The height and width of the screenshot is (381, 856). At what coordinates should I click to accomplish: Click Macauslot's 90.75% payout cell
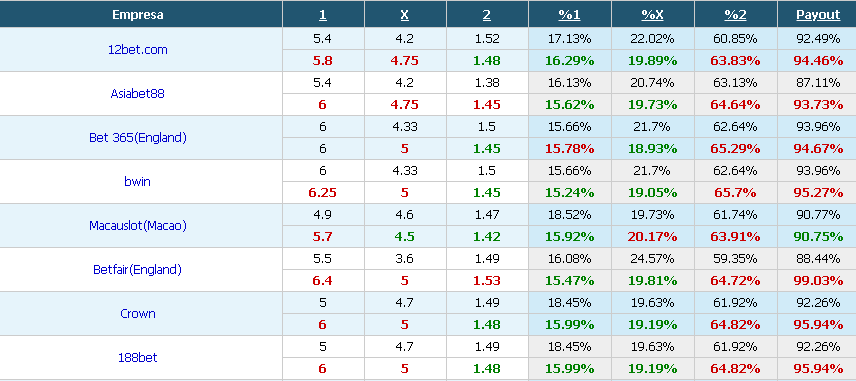pyautogui.click(x=818, y=237)
